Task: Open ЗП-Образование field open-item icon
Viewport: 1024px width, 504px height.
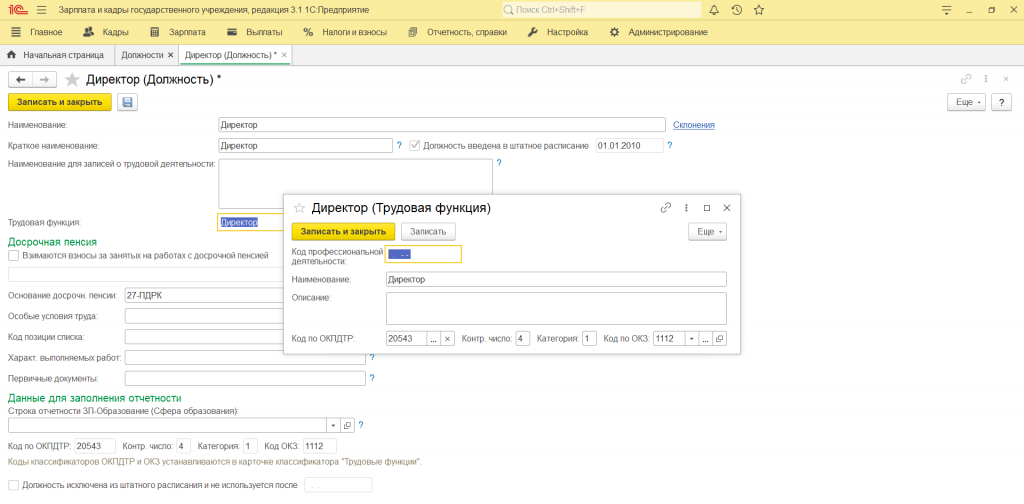Action: (347, 425)
